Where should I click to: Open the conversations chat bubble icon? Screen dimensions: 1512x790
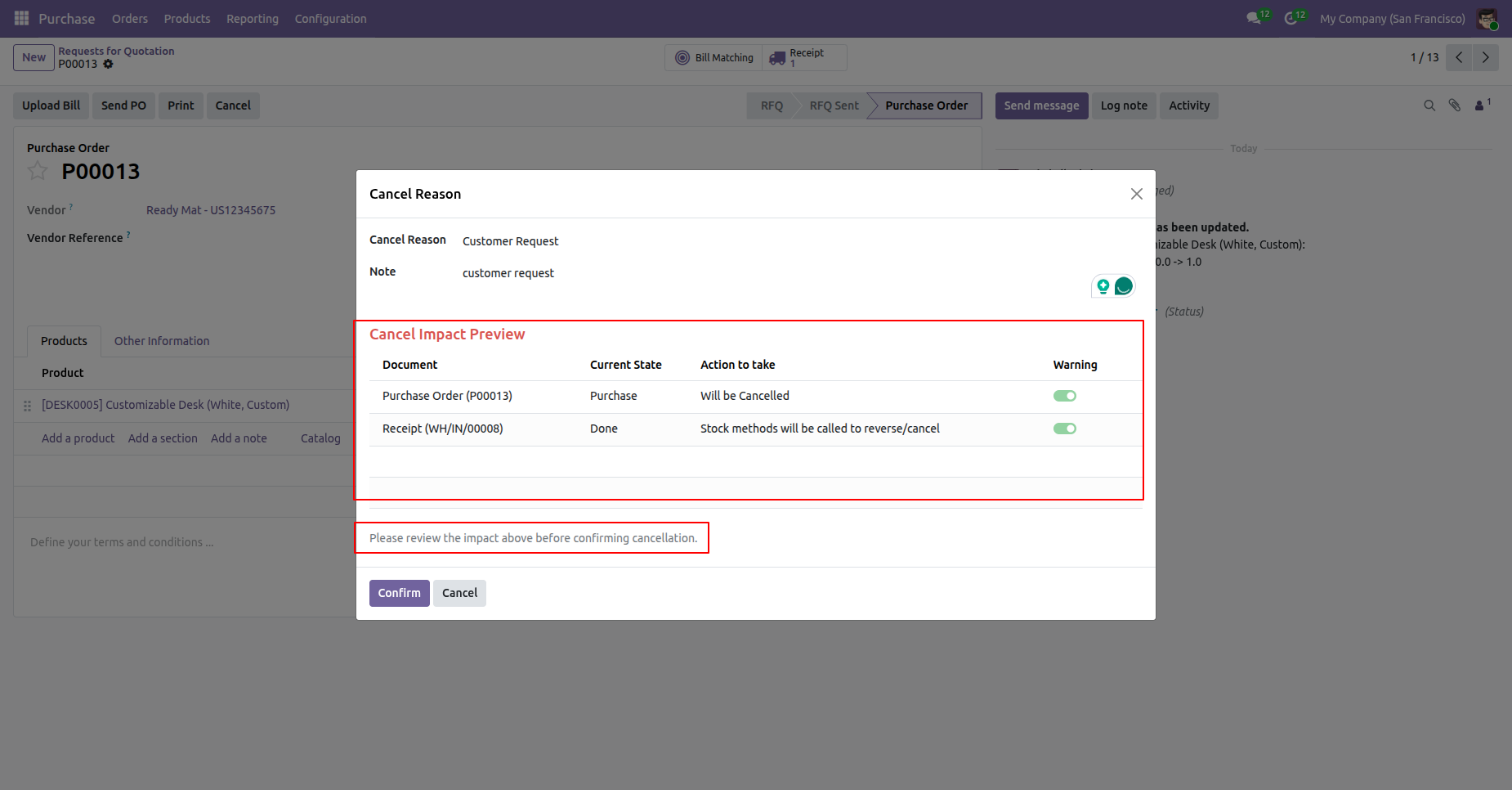(1254, 18)
